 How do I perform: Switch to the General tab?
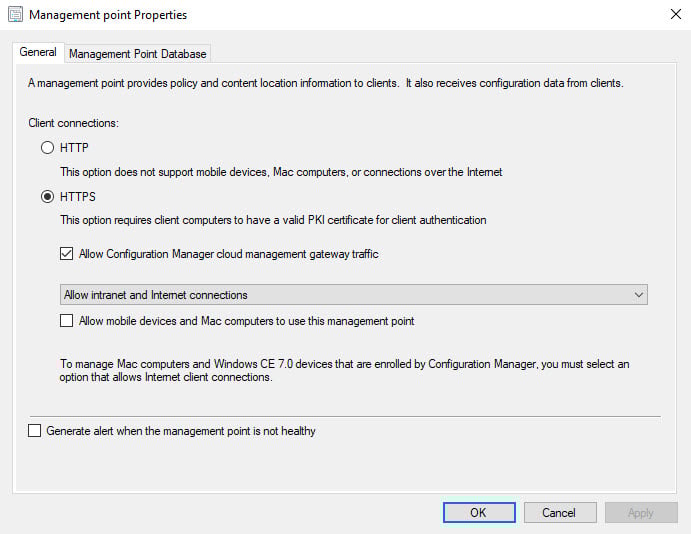tap(38, 52)
